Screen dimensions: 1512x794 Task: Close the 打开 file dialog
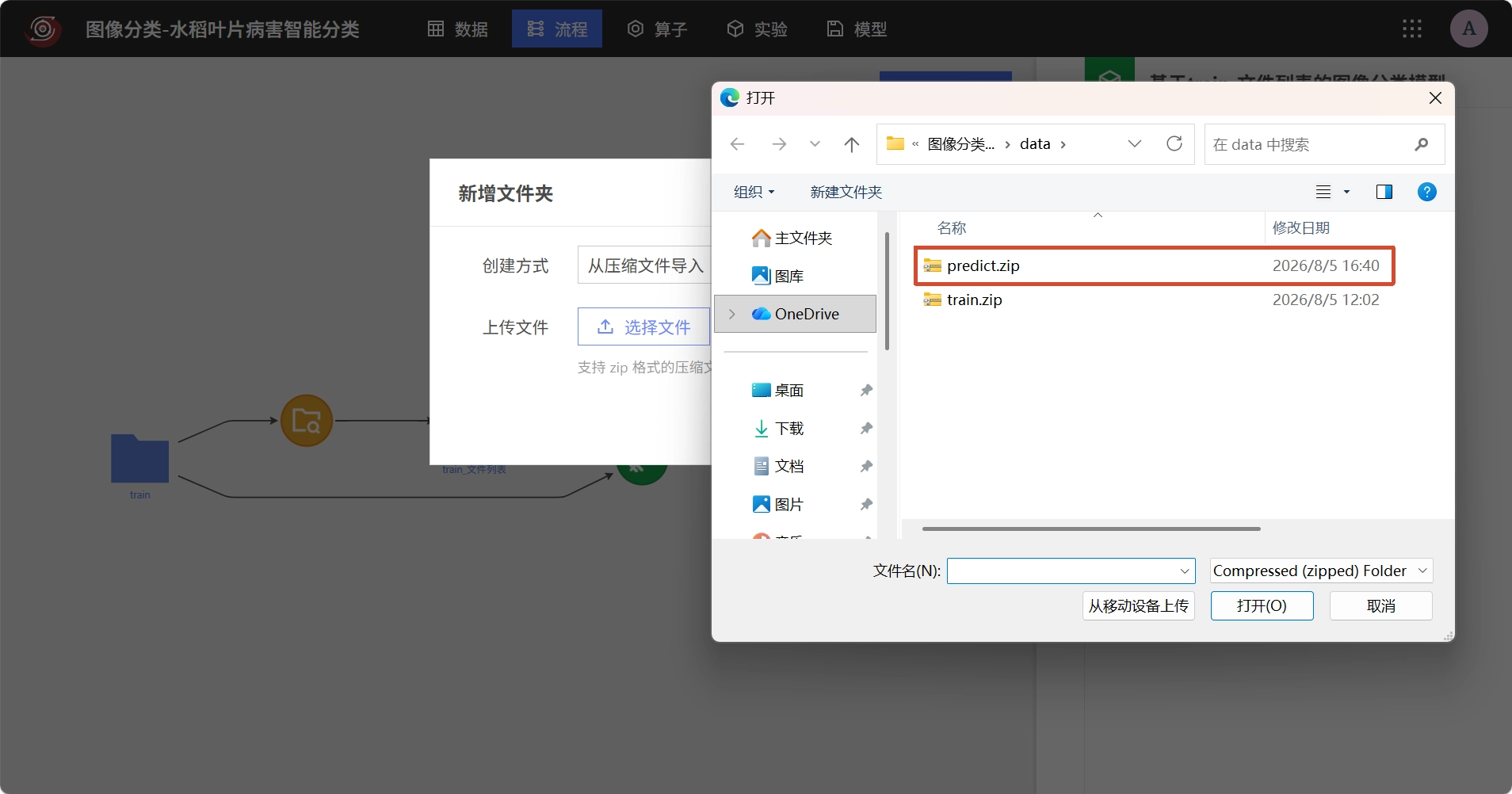coord(1435,97)
